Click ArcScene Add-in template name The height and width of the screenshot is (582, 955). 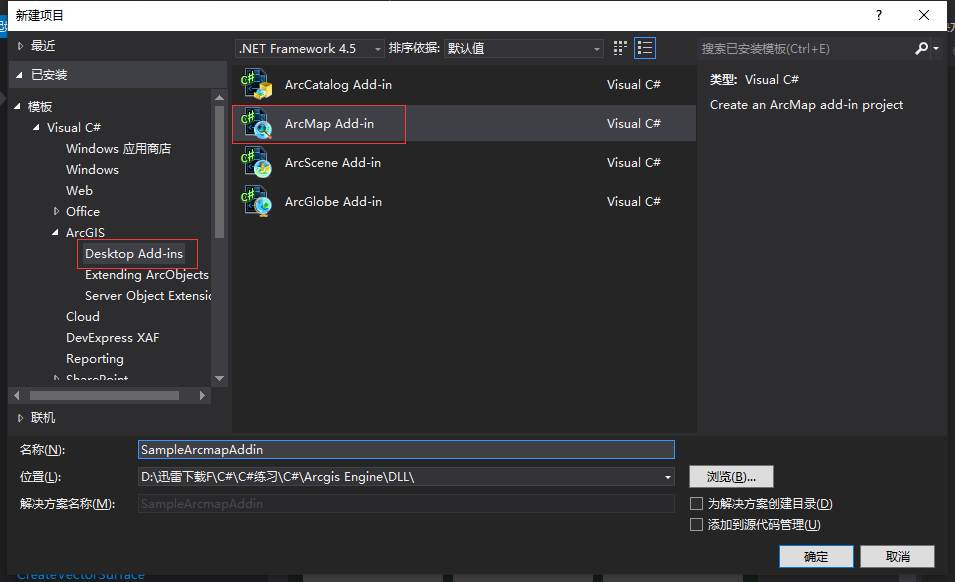click(333, 163)
